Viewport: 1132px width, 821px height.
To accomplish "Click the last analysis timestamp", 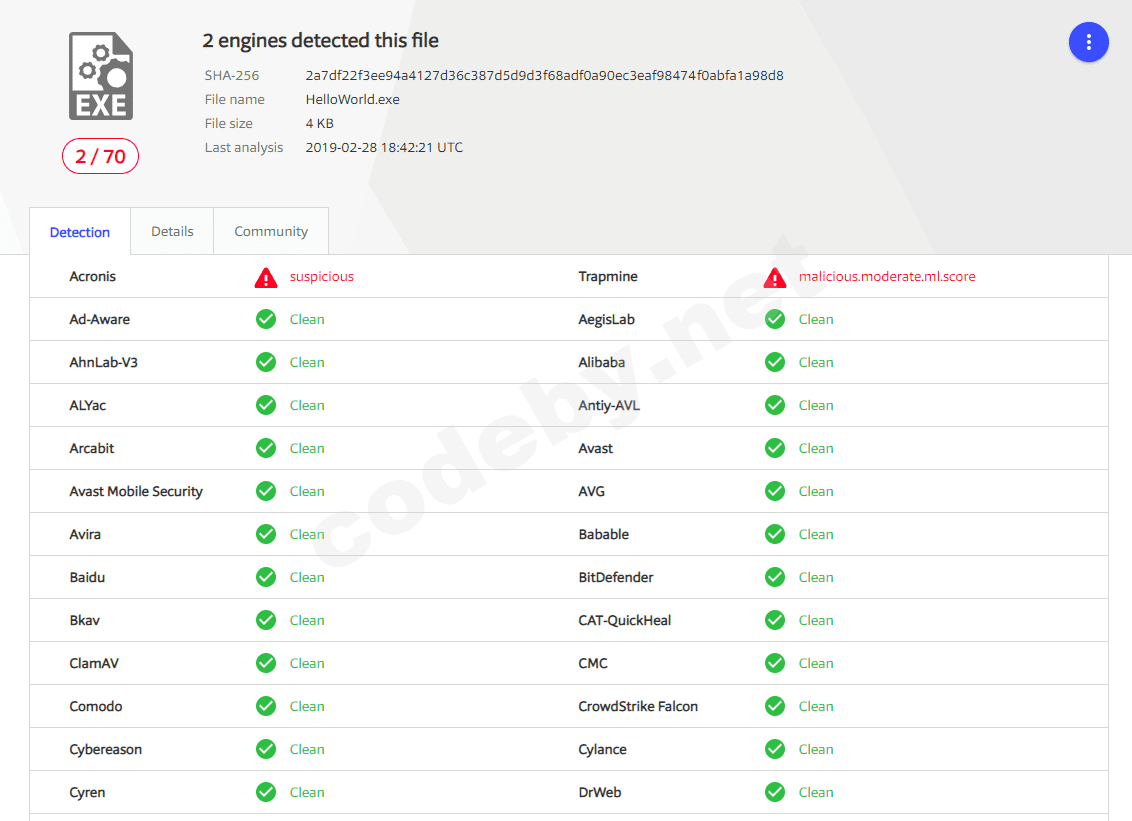I will pos(384,147).
